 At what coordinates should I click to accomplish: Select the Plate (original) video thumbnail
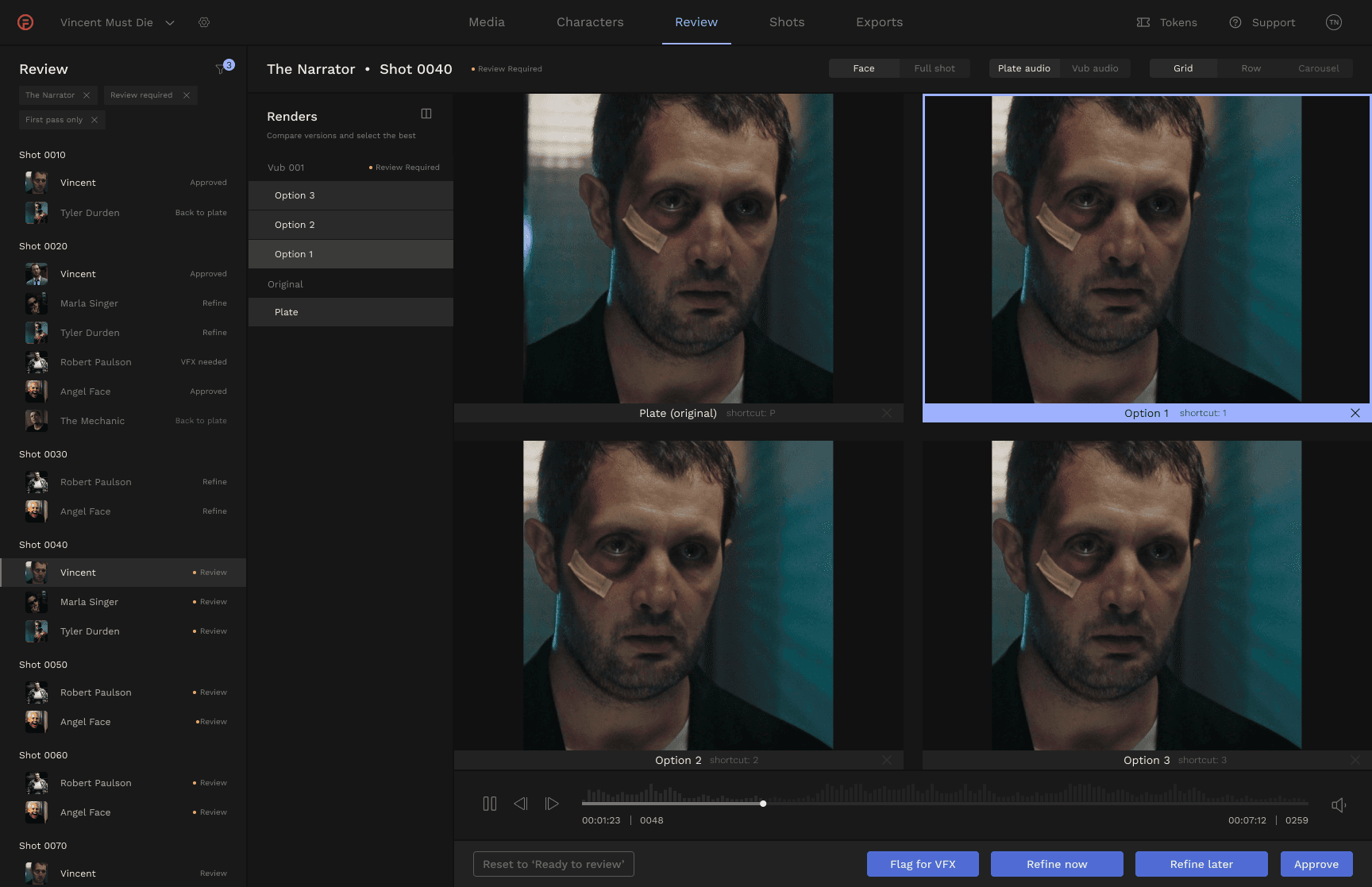click(x=678, y=249)
